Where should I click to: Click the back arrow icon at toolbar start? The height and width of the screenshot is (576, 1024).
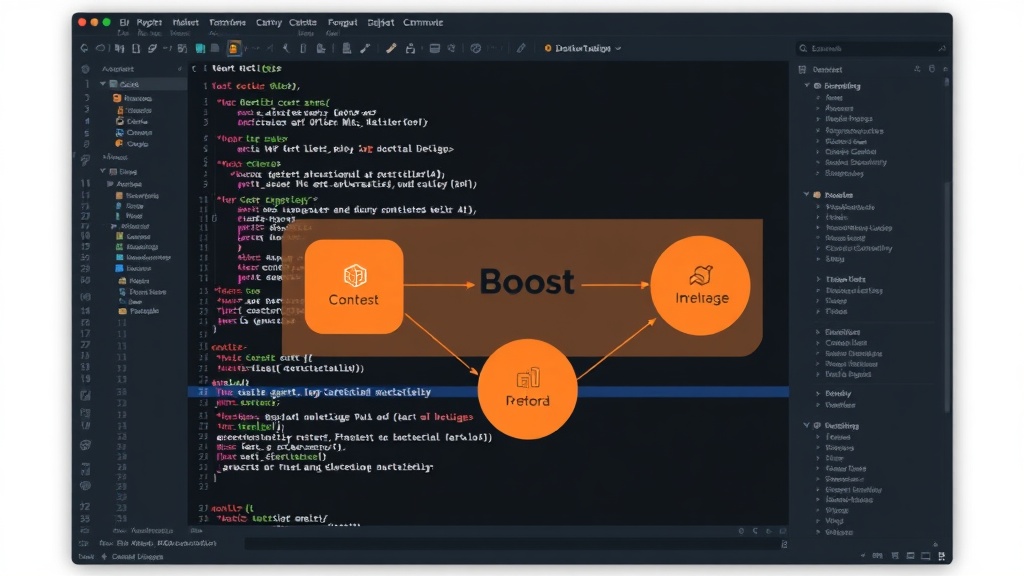84,48
